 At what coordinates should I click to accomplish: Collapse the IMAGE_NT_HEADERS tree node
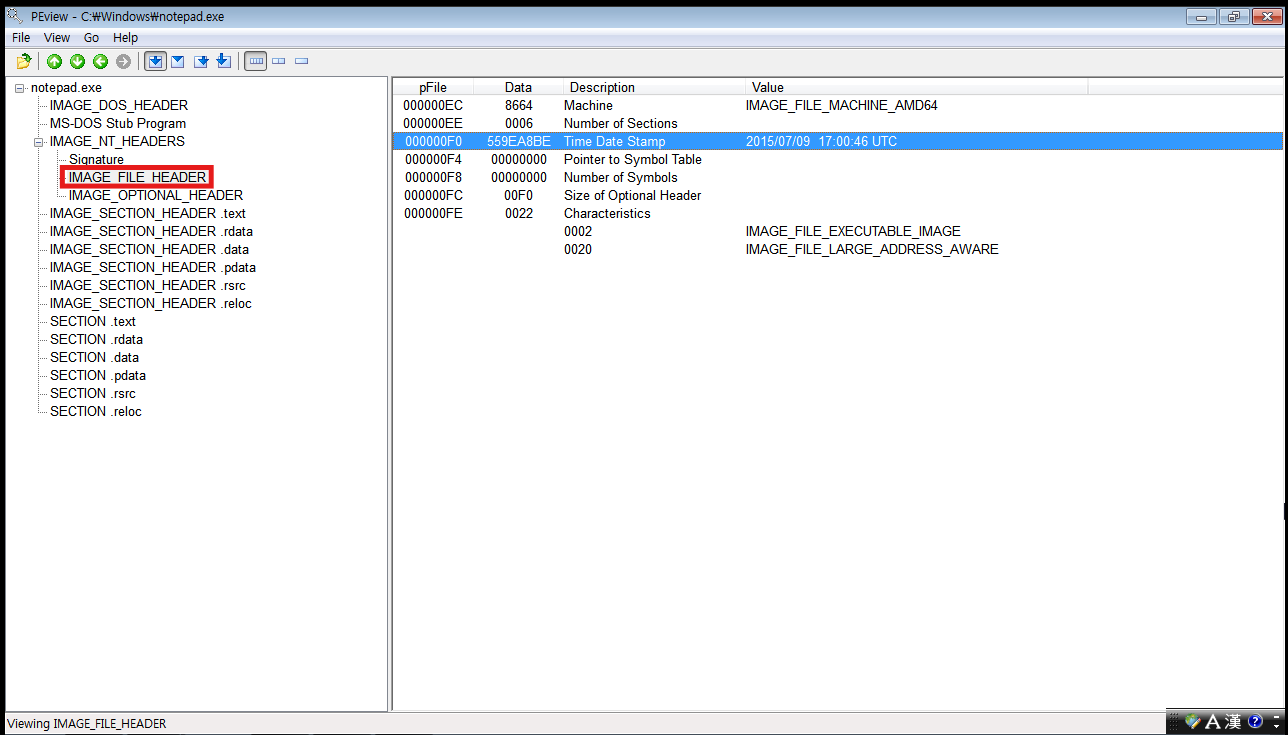coord(39,142)
